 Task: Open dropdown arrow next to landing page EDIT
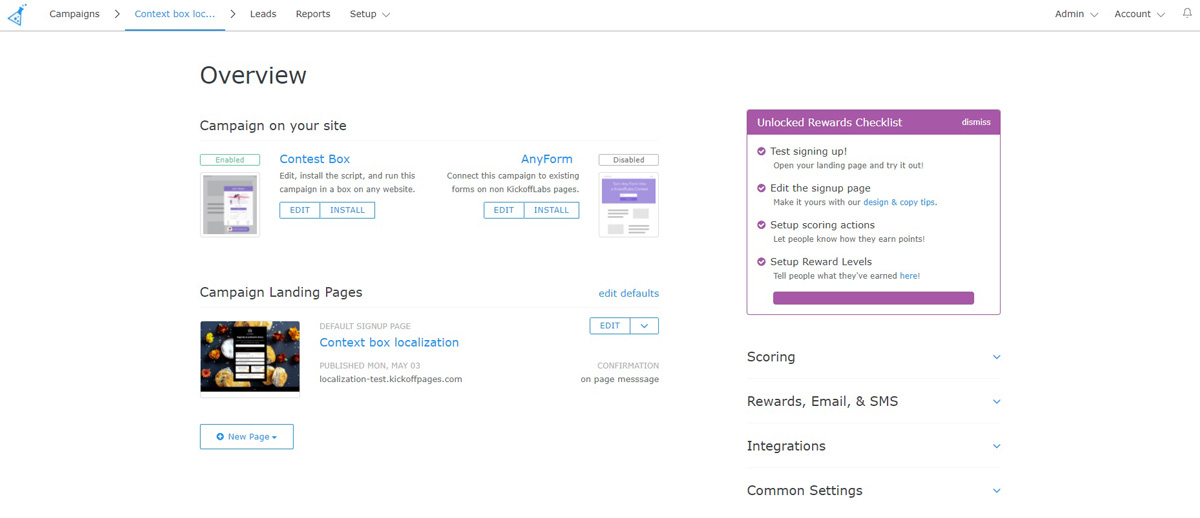pyautogui.click(x=645, y=326)
